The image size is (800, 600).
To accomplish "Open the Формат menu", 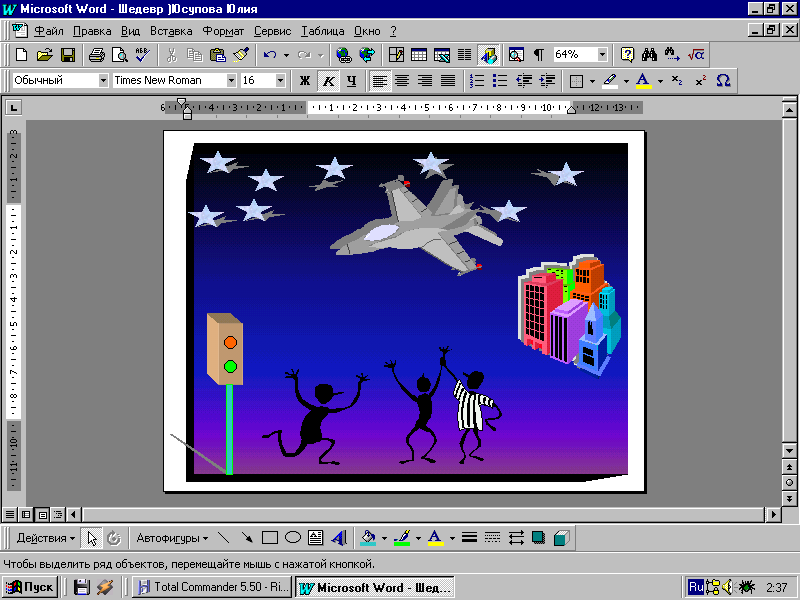I will pos(223,31).
